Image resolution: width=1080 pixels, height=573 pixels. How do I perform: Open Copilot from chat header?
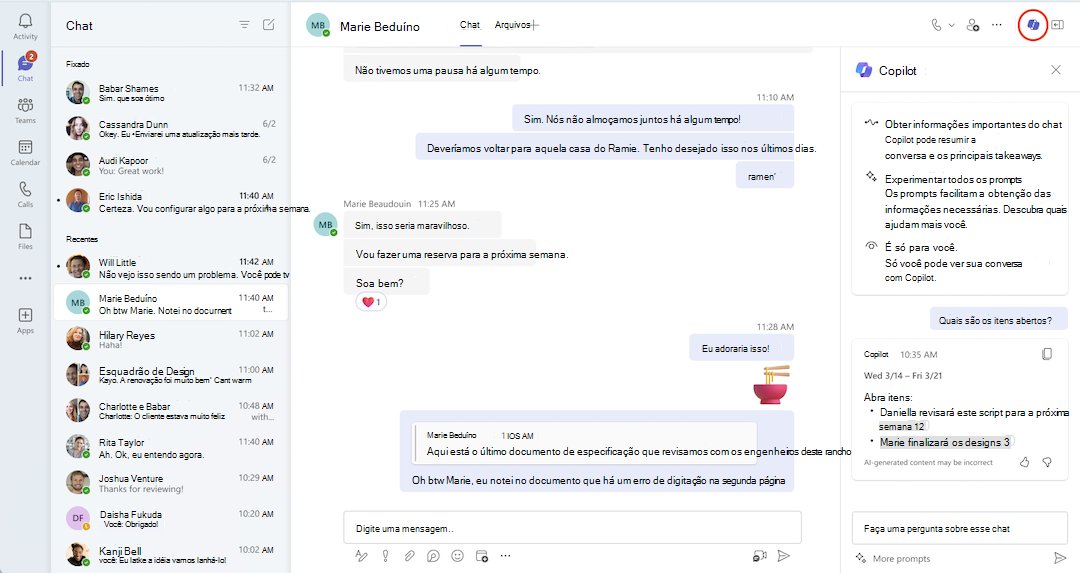(1033, 25)
